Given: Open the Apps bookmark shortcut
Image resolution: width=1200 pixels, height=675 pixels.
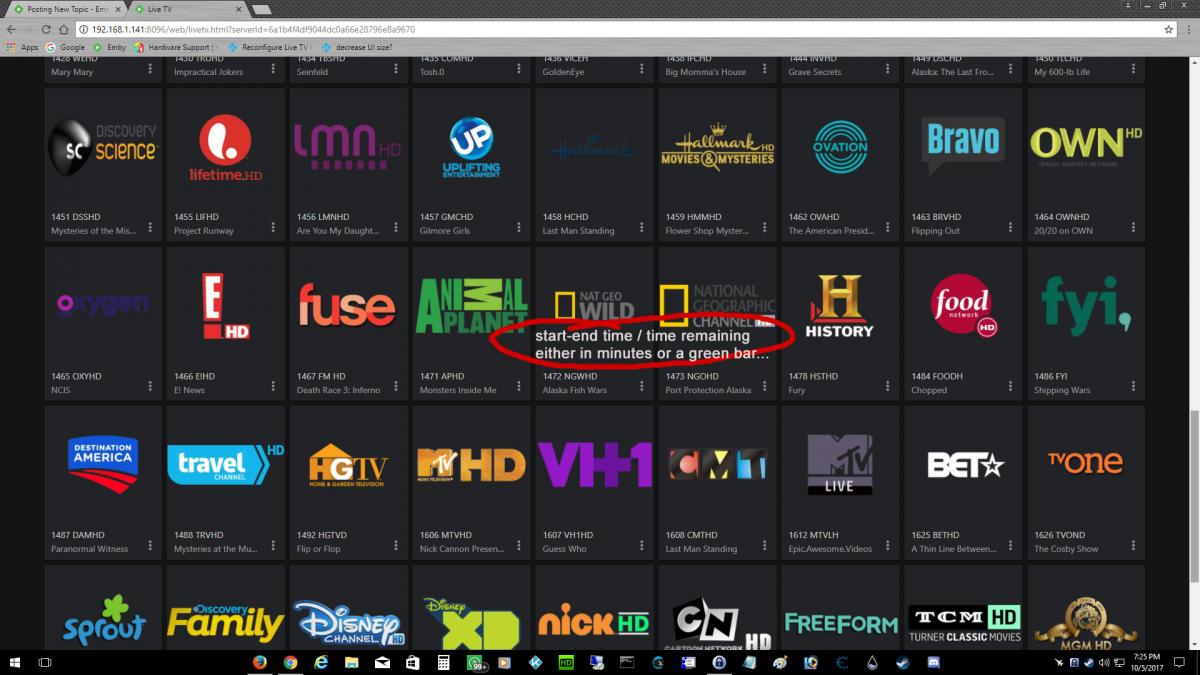Looking at the screenshot, I should pos(22,47).
